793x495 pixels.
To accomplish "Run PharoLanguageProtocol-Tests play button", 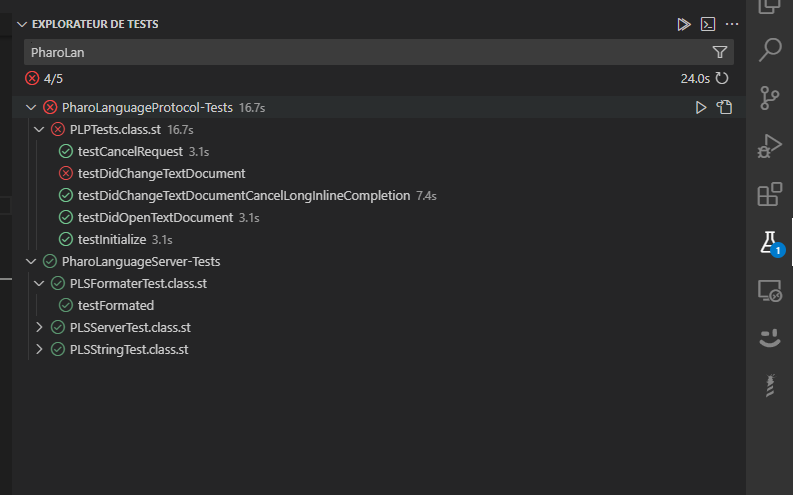I will pos(700,107).
